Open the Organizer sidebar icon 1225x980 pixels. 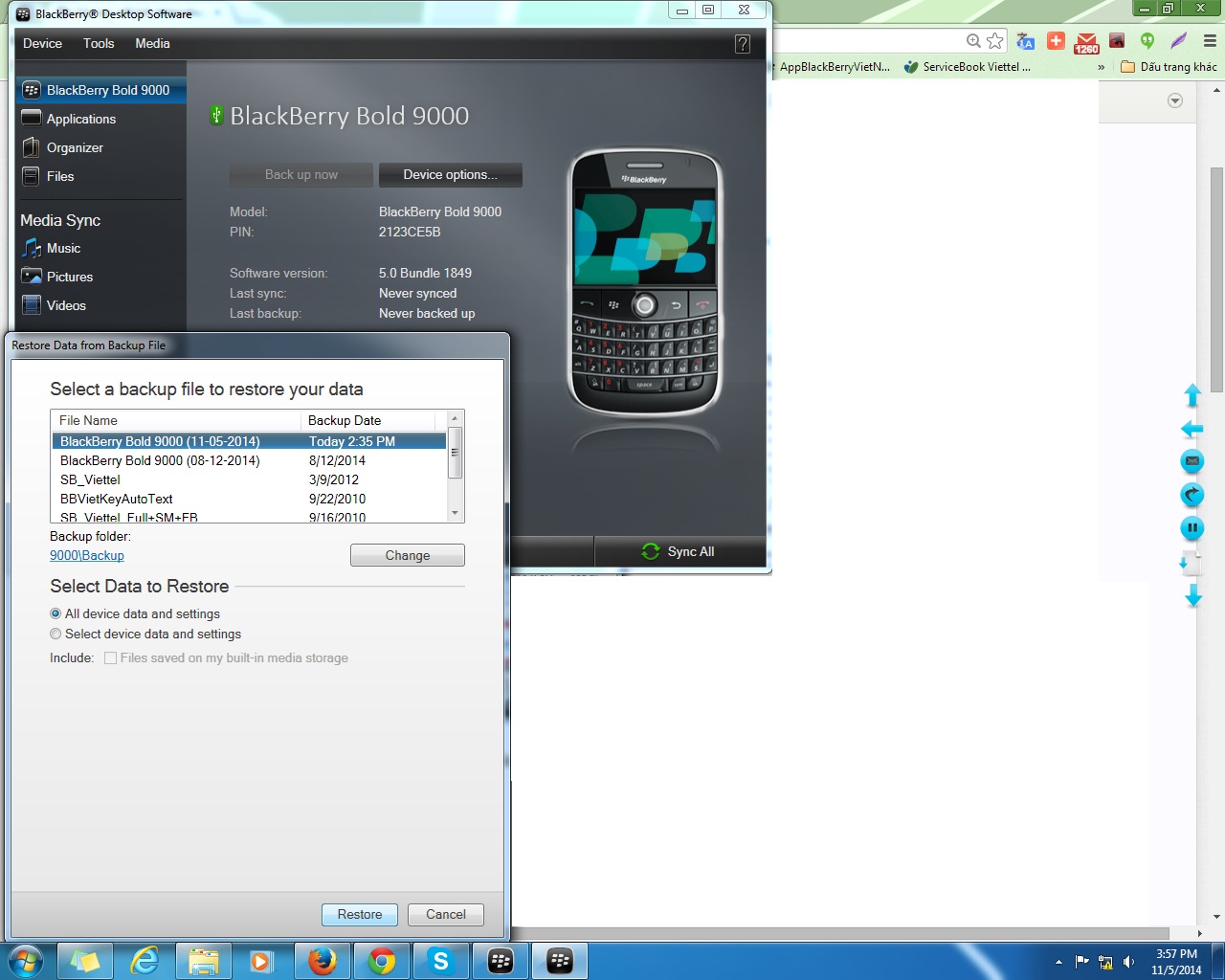click(32, 147)
